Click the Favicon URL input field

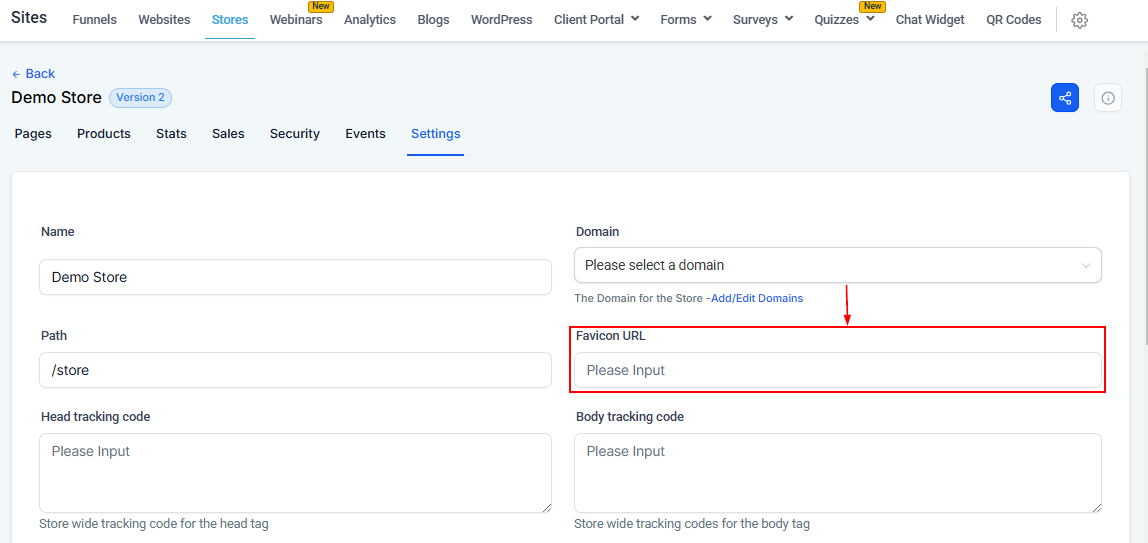[x=837, y=370]
